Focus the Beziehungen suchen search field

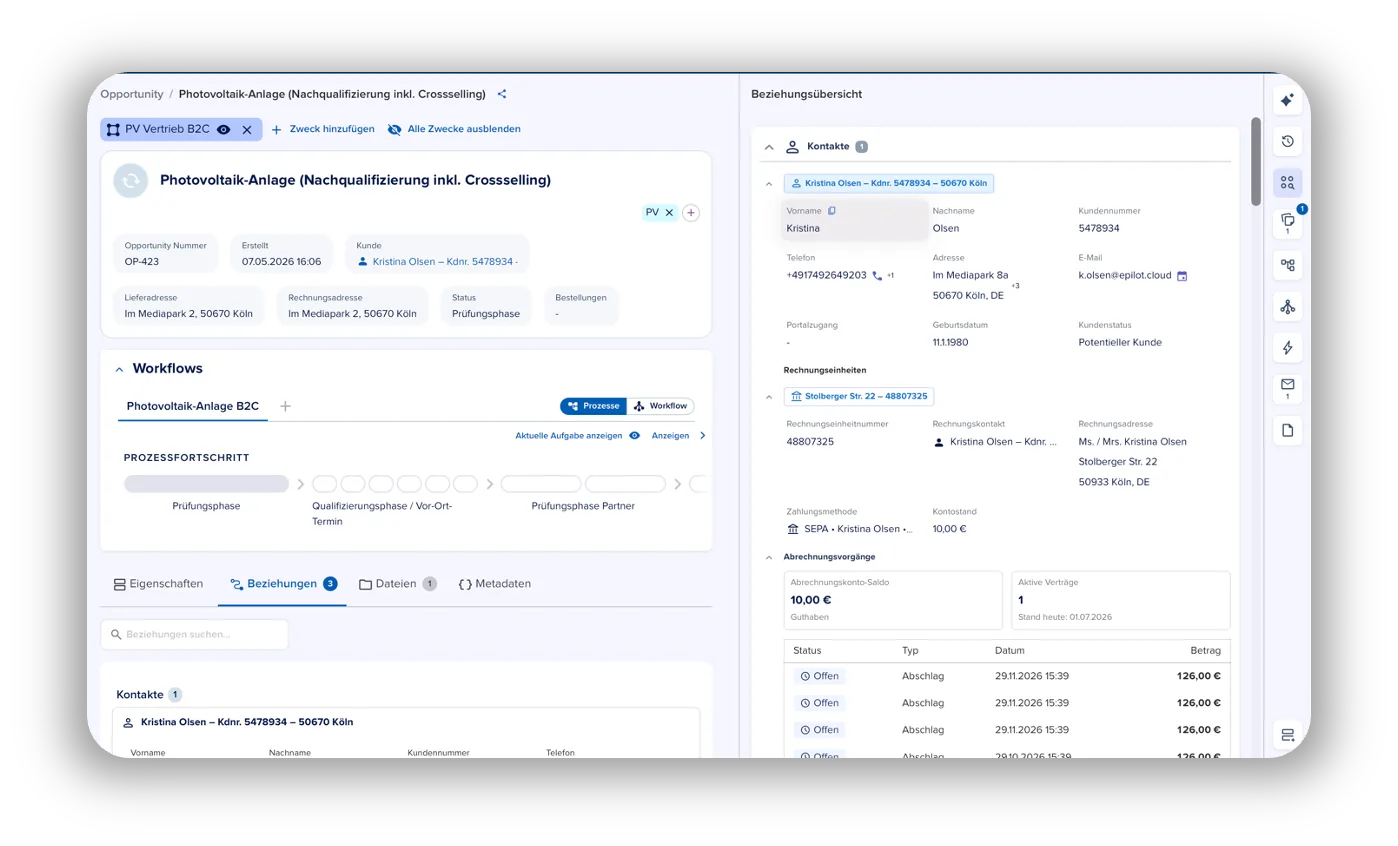[194, 634]
